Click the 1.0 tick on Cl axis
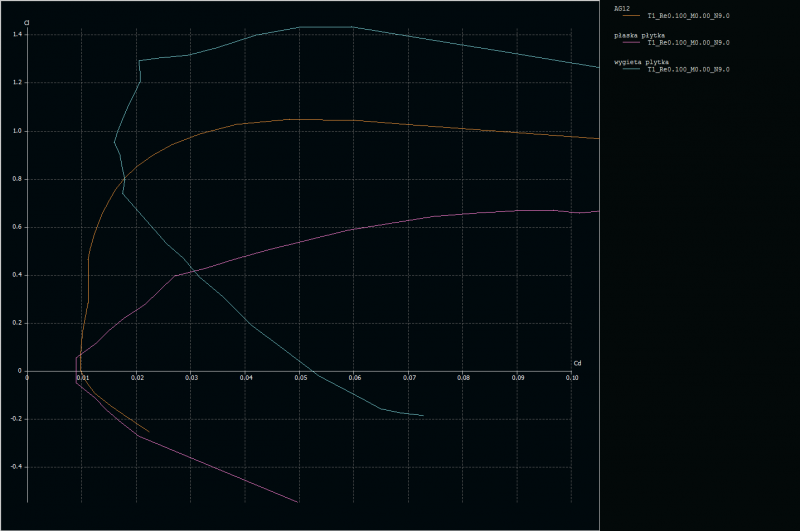 point(17,131)
